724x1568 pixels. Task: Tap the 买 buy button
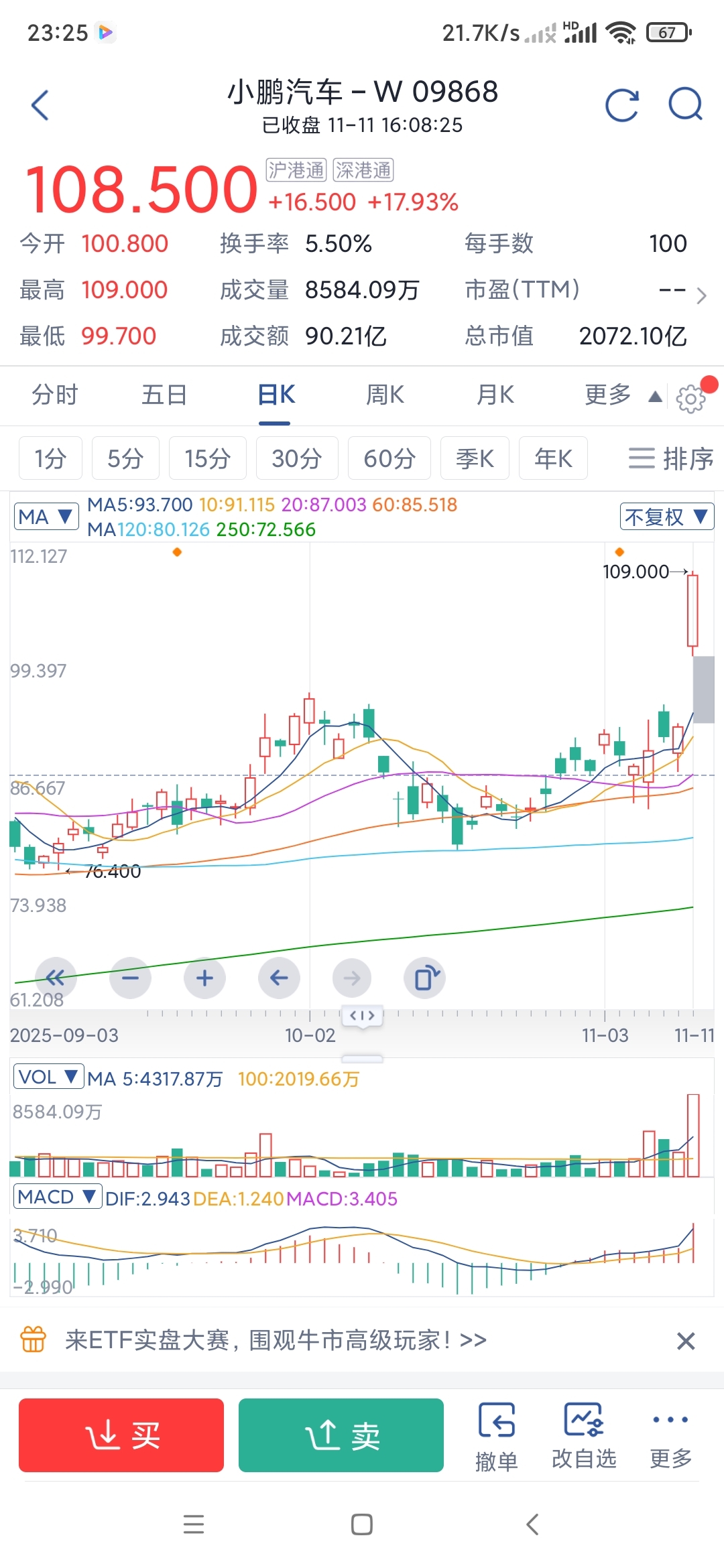[121, 1435]
